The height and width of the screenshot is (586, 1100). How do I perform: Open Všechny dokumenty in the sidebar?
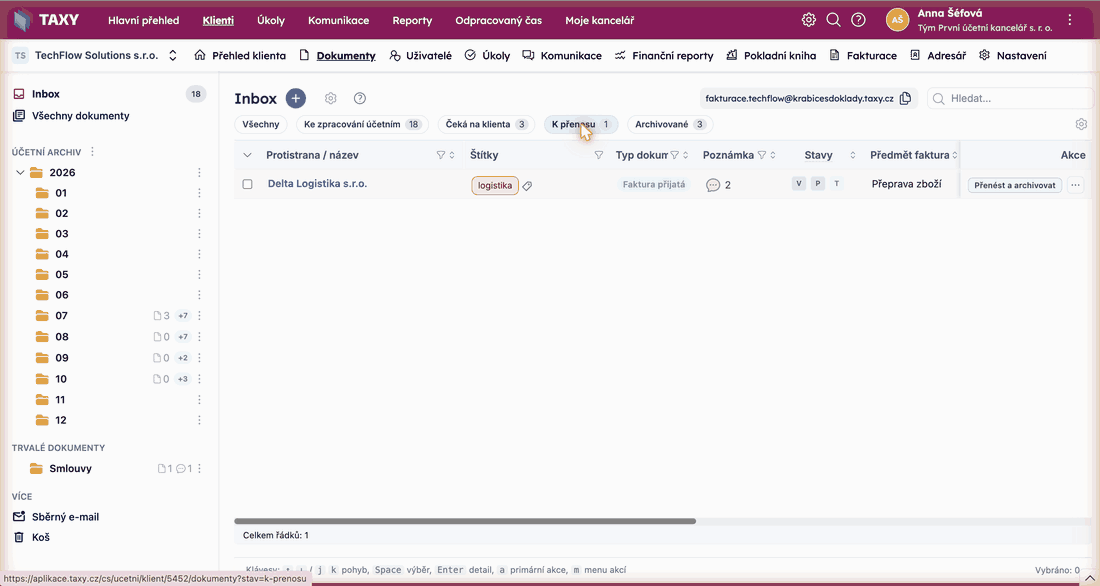pyautogui.click(x=71, y=116)
